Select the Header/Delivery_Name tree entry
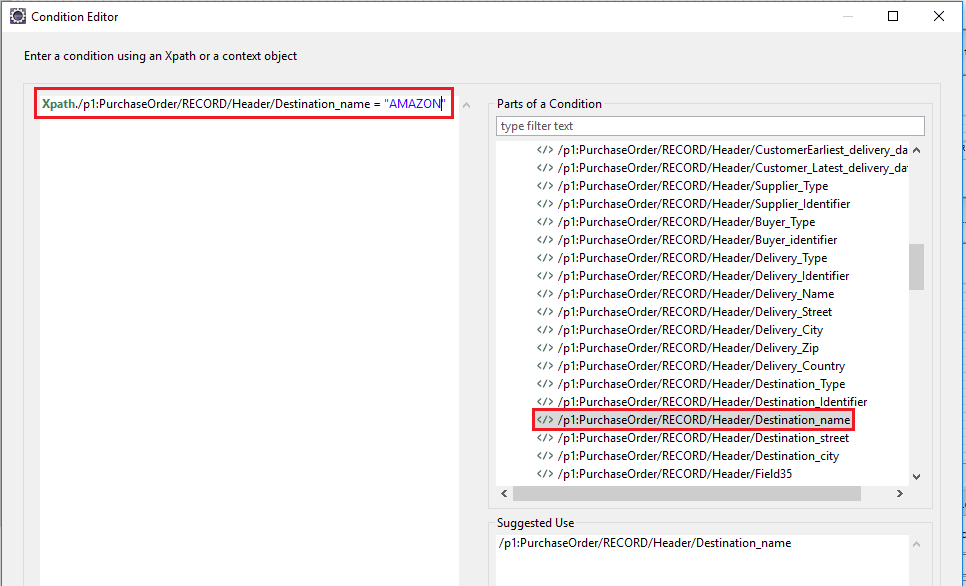The image size is (966, 586). pyautogui.click(x=696, y=294)
